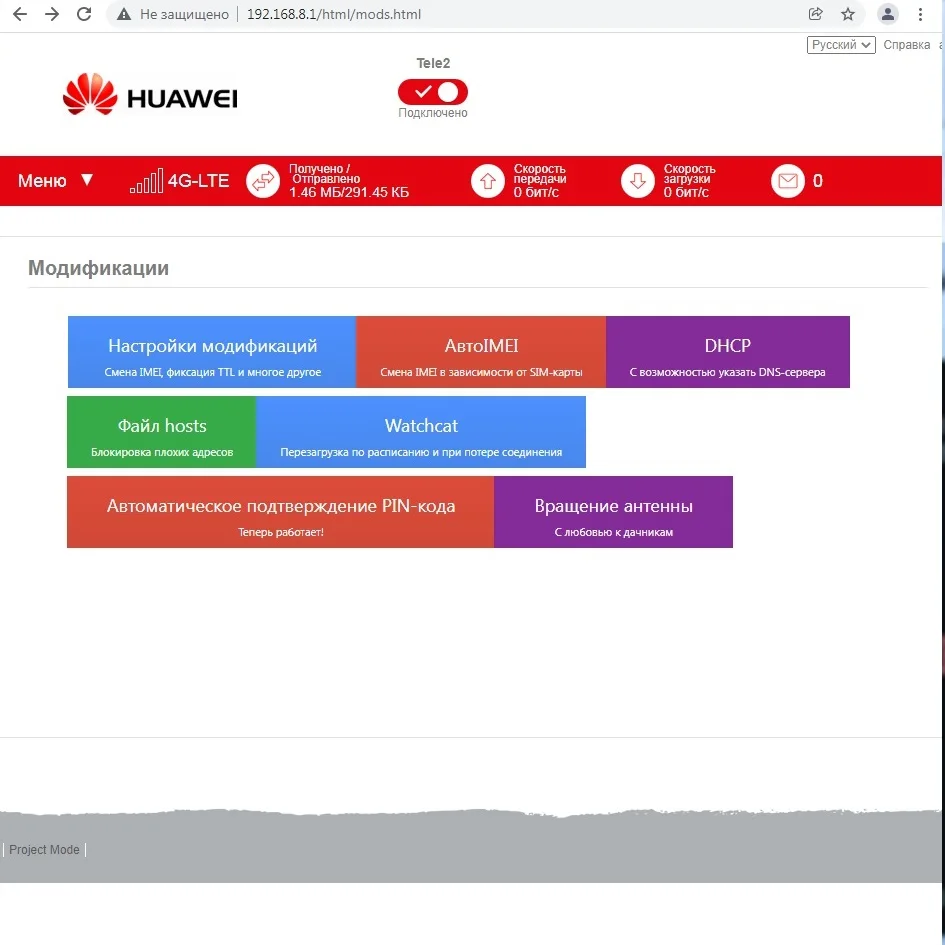This screenshot has width=945, height=945.
Task: Click upload speed arrow icon
Action: coord(488,181)
